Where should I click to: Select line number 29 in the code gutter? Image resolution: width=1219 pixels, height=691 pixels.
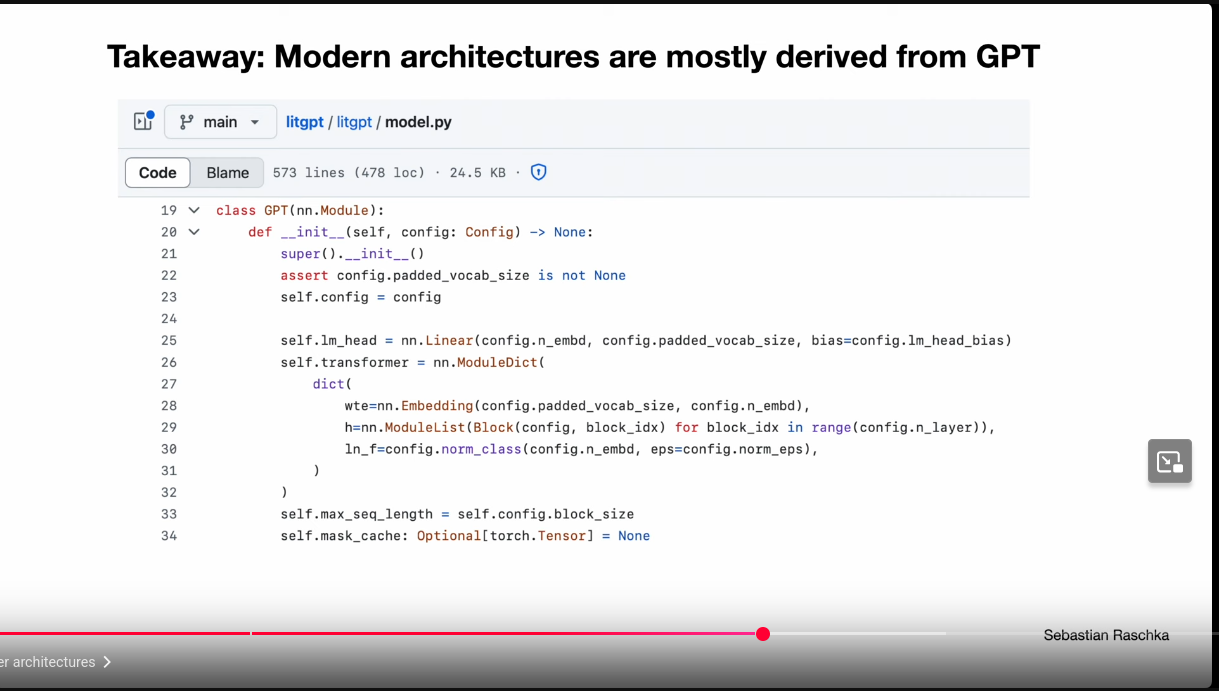[x=168, y=428]
